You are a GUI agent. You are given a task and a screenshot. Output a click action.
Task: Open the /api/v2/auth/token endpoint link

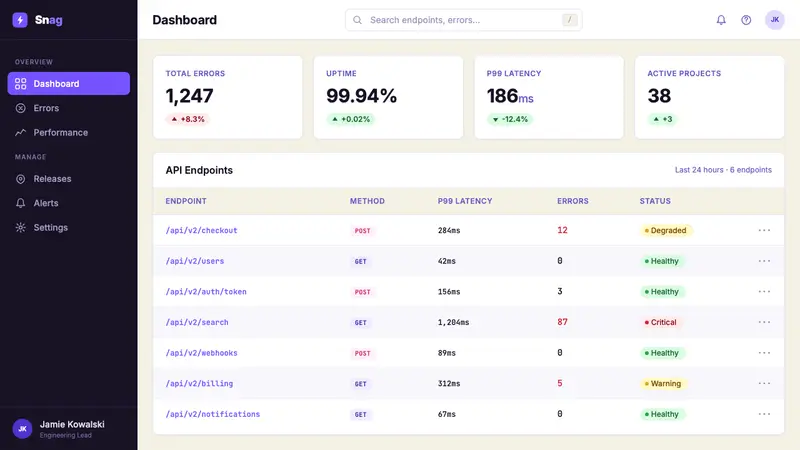pos(206,291)
